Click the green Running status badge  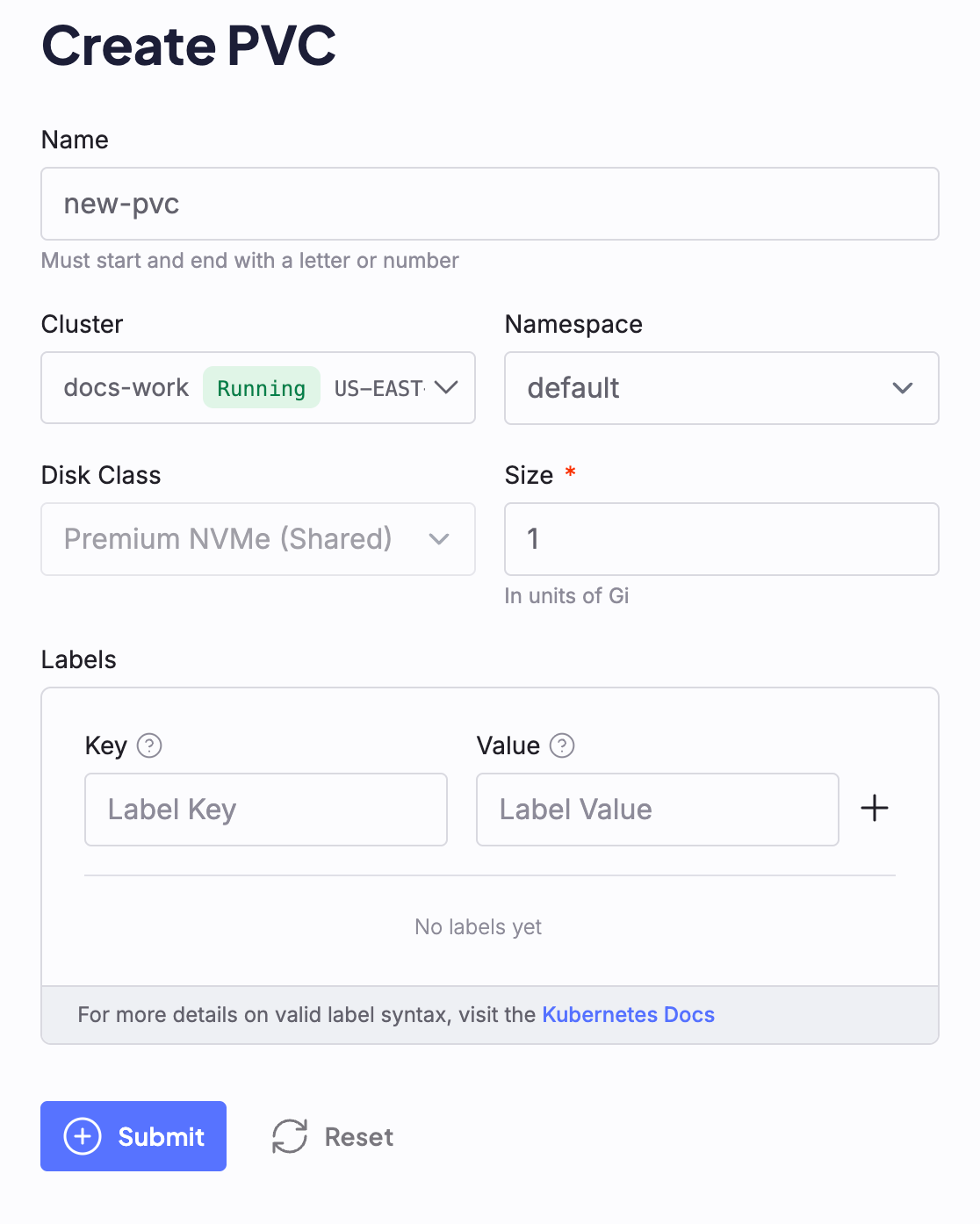pos(261,388)
